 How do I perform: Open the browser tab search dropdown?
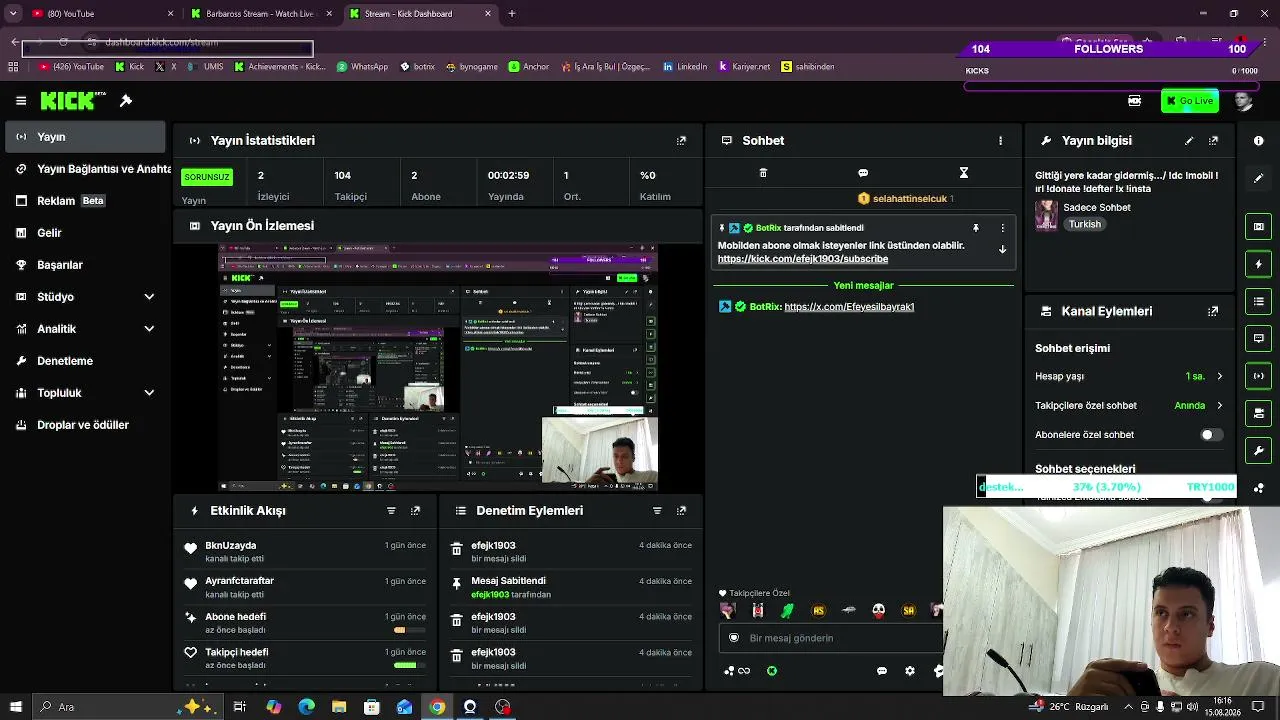point(14,14)
